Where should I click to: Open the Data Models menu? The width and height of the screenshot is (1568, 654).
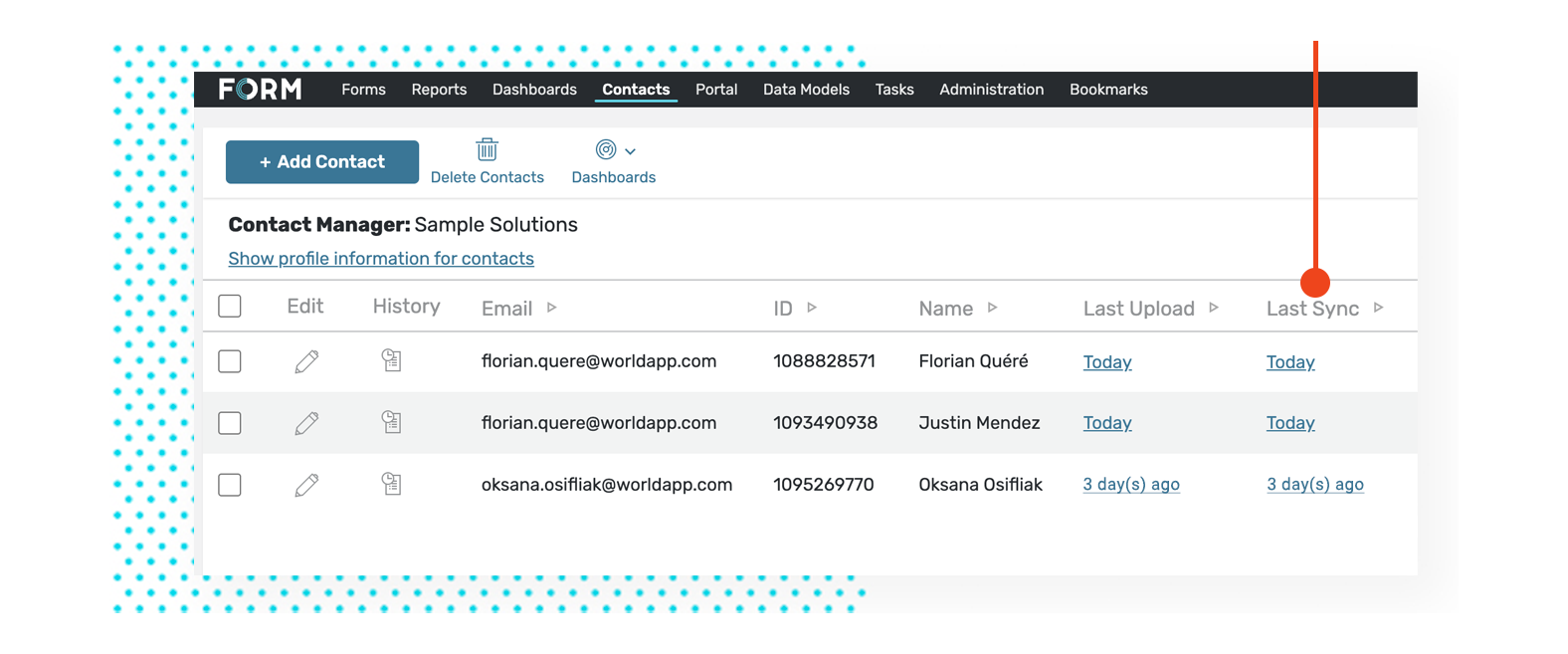coord(806,90)
